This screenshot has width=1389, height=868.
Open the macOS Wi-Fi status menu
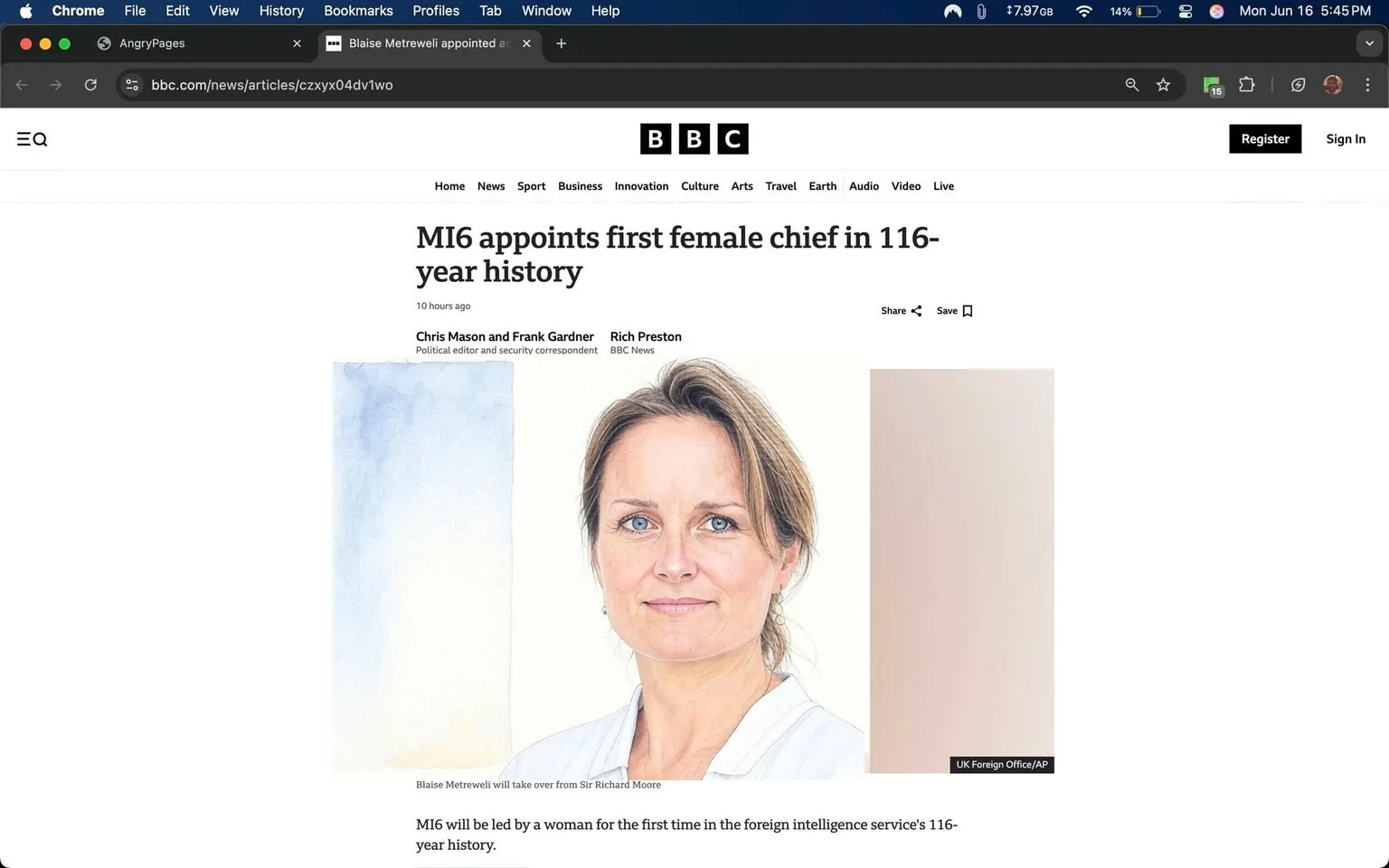pyautogui.click(x=1082, y=11)
